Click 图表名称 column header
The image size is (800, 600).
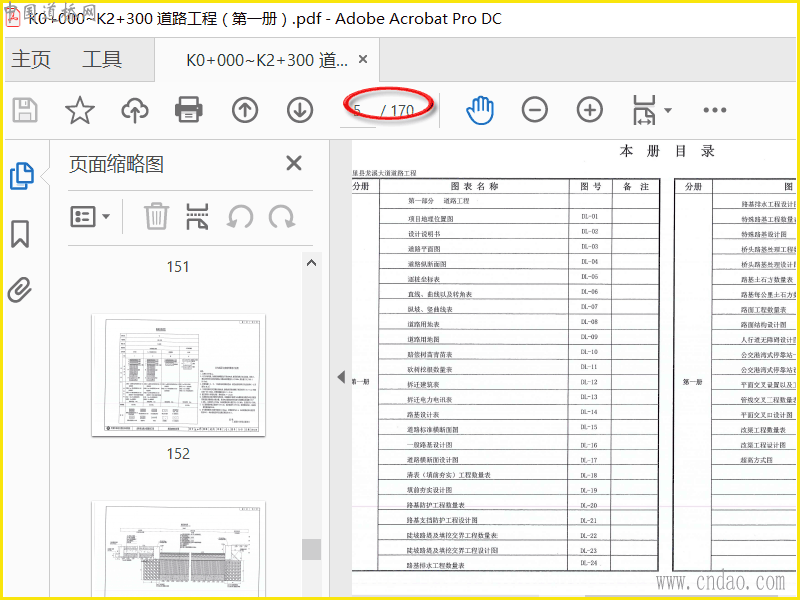[x=474, y=186]
